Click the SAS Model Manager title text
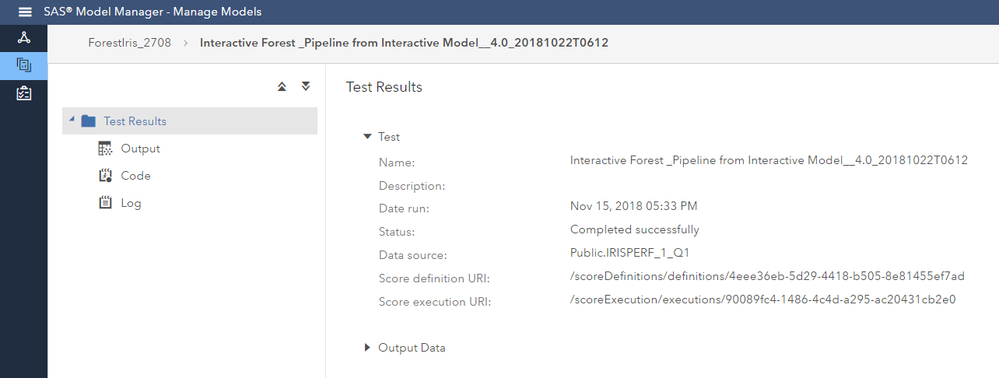 [153, 12]
